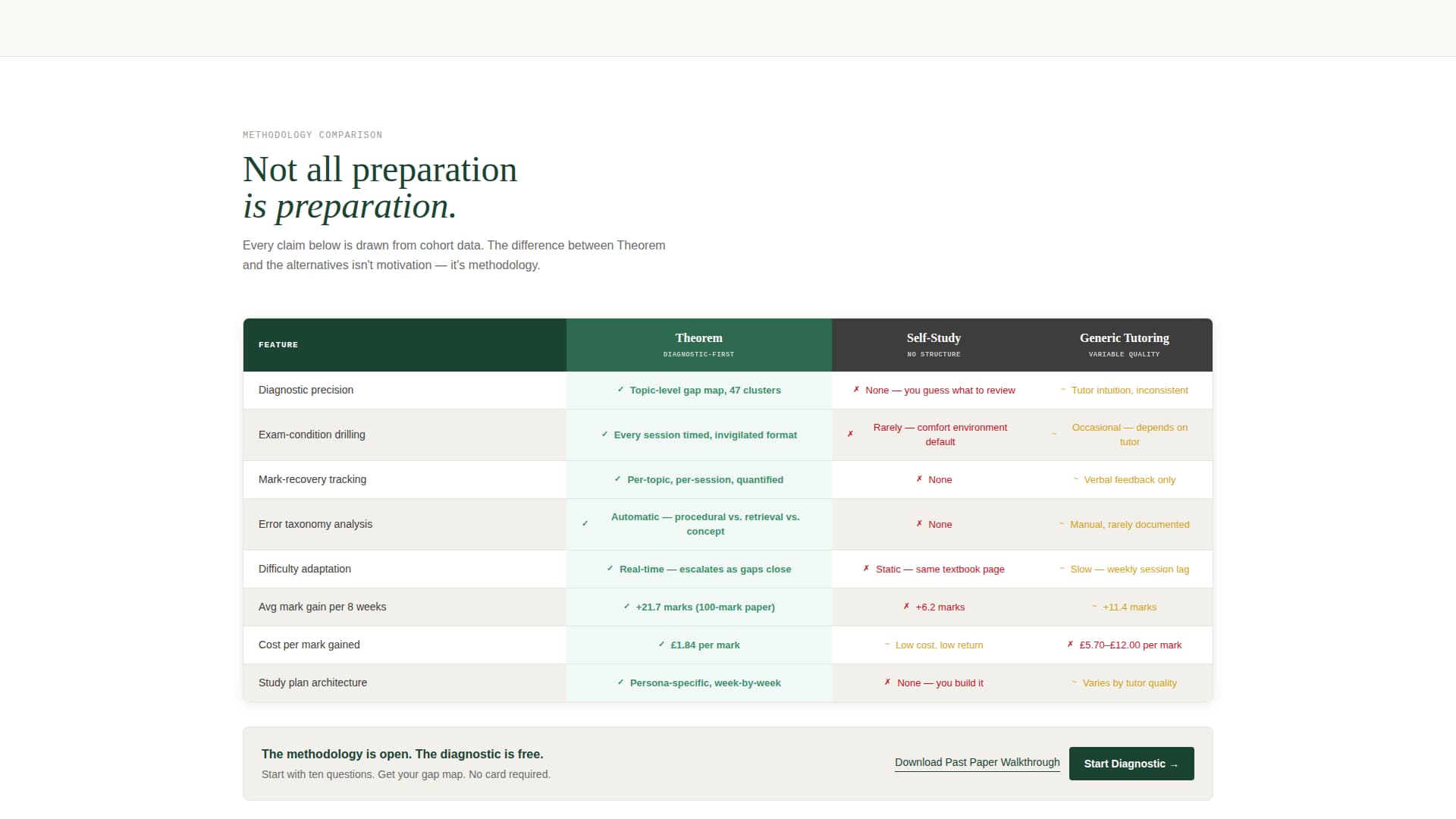
Task: Click checkmark beside Automatic procedural vs. retrieval
Action: [585, 524]
